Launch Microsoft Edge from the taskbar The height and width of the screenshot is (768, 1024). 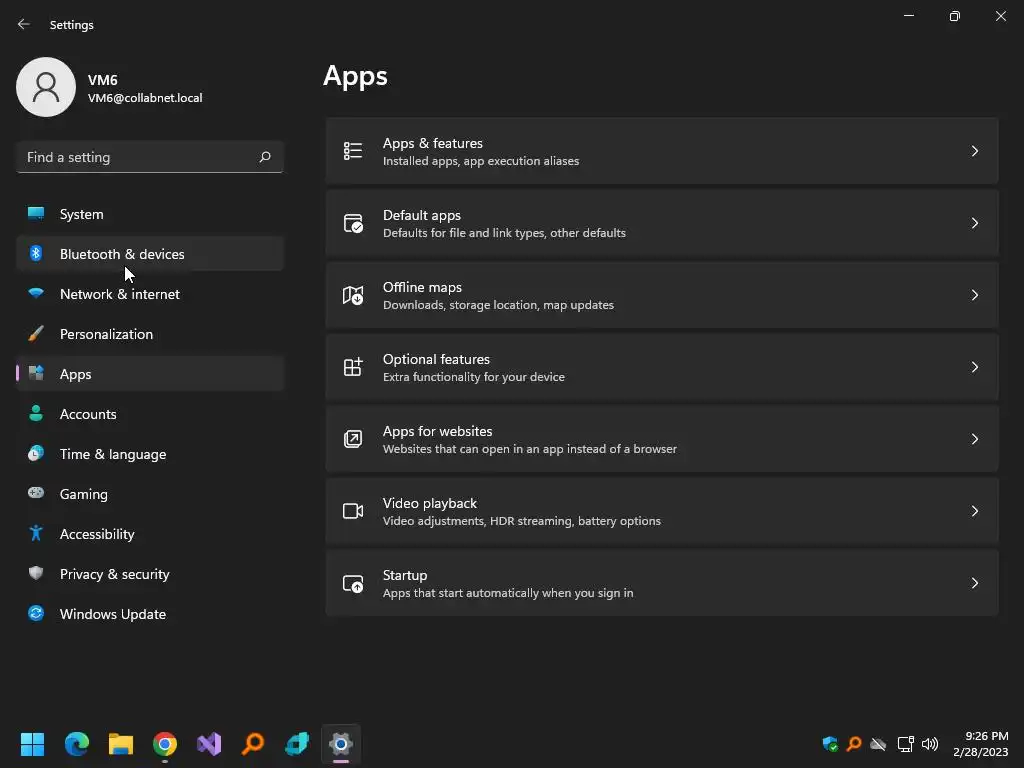[x=76, y=744]
